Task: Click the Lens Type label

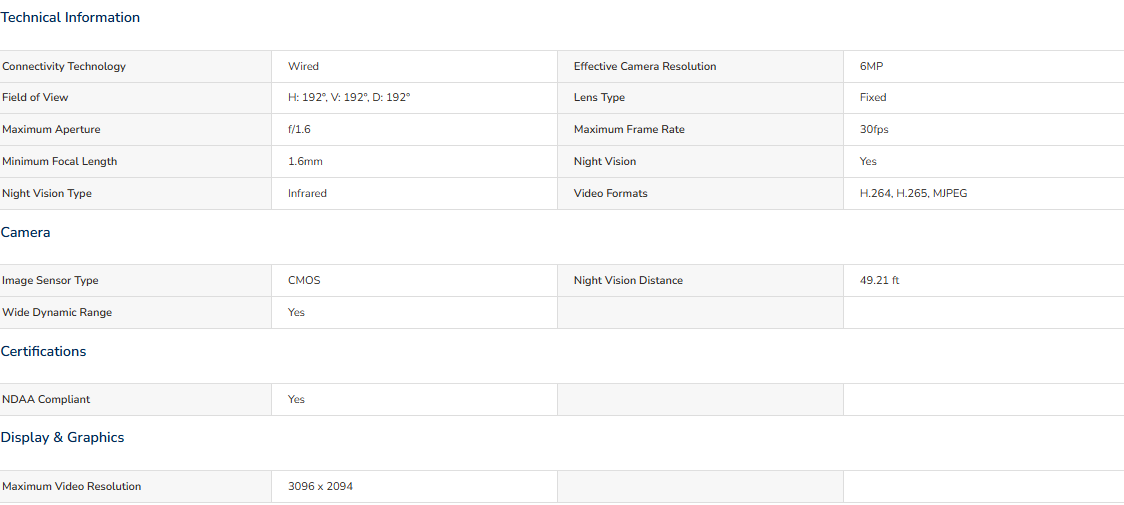Action: 599,98
